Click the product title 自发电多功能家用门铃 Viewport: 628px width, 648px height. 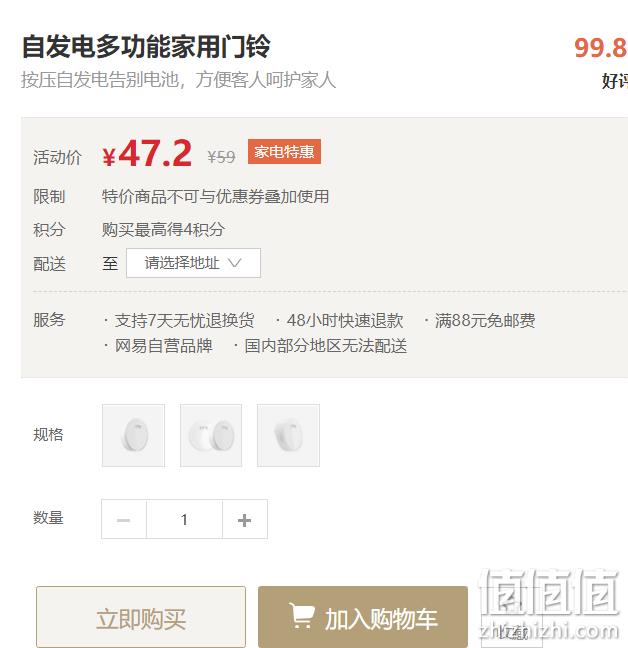click(146, 46)
